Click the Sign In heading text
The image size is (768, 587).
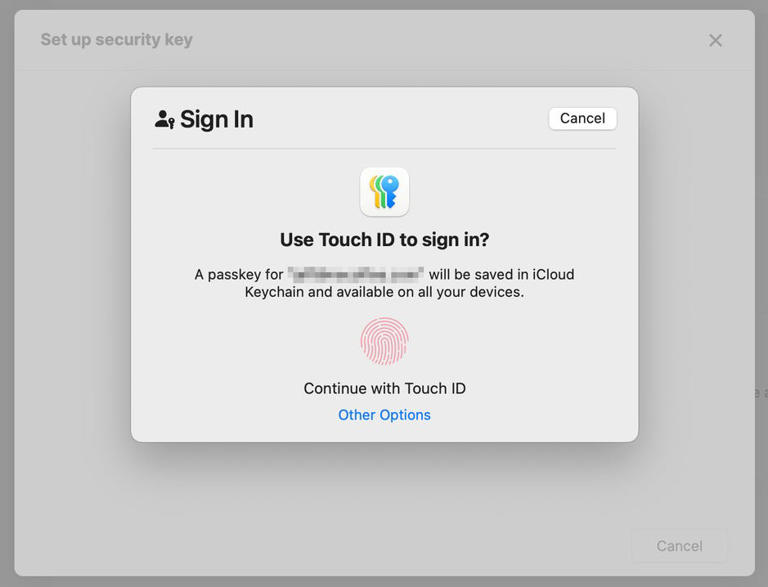[x=216, y=120]
